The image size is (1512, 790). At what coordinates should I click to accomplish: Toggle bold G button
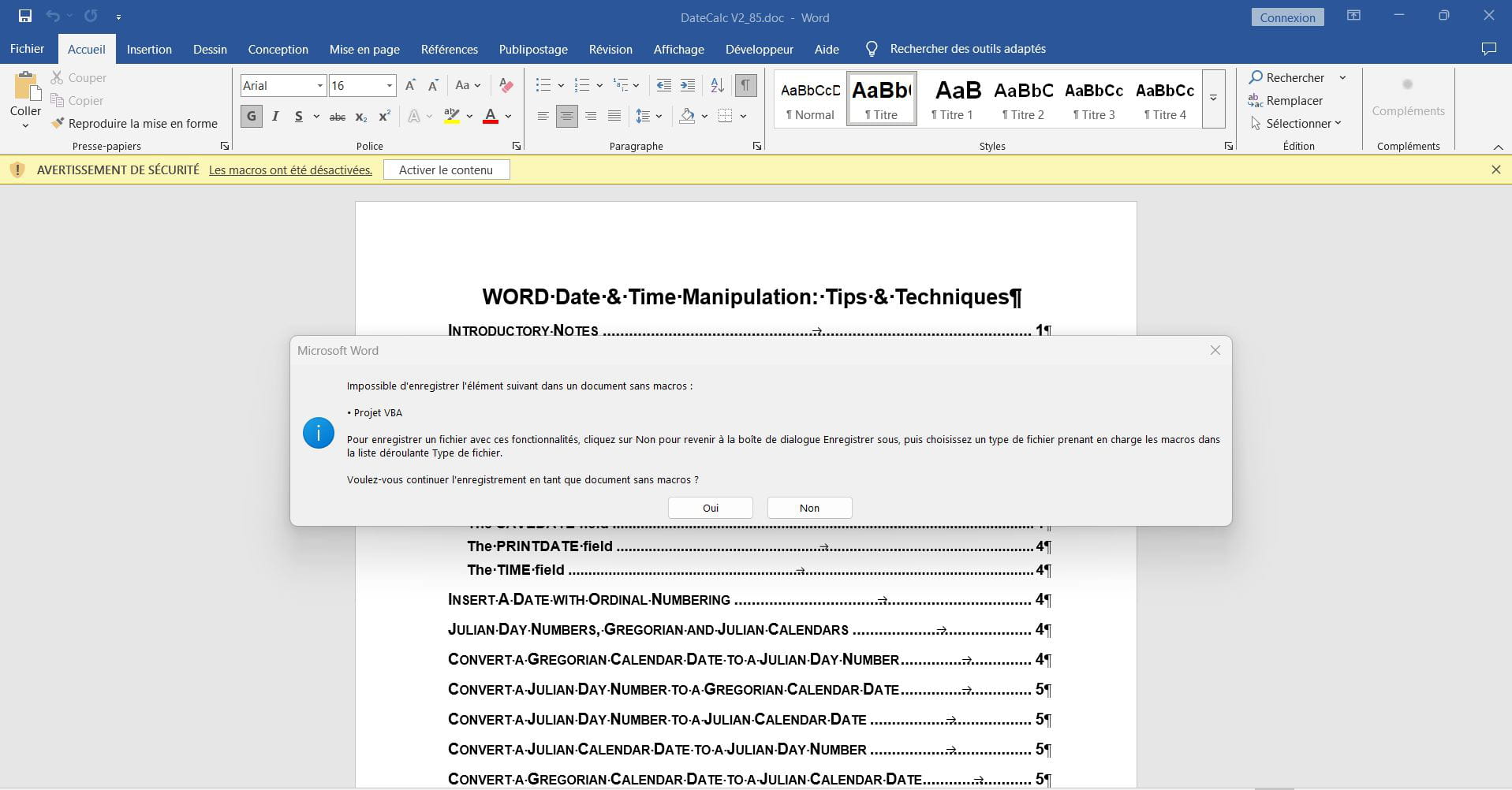pyautogui.click(x=252, y=116)
